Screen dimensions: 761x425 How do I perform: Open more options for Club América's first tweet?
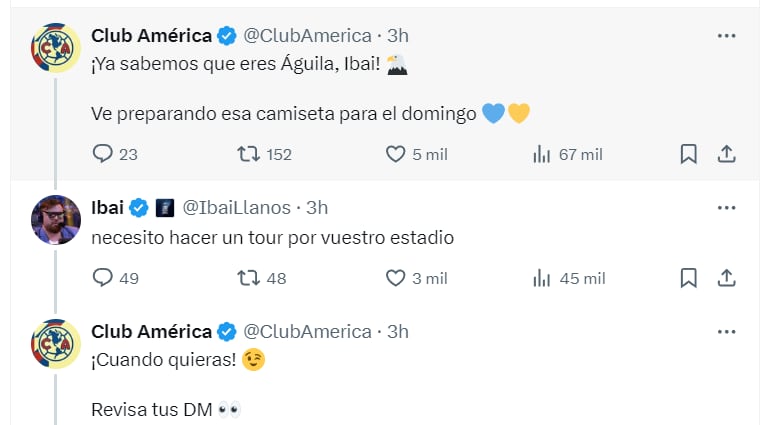(x=727, y=36)
